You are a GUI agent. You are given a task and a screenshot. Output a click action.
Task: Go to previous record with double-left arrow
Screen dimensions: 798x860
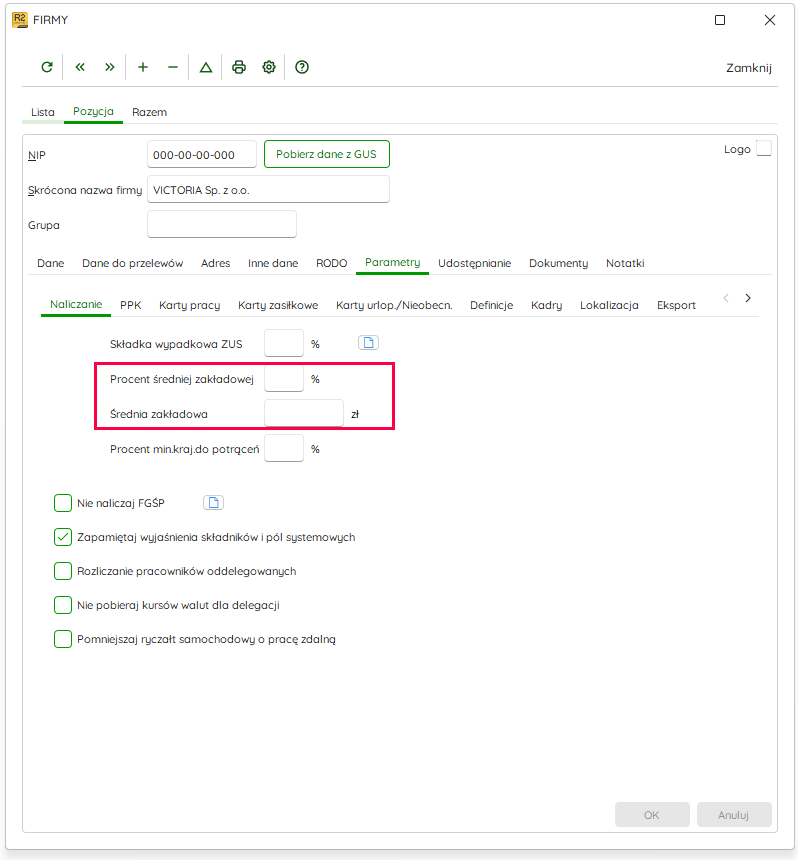click(x=80, y=67)
